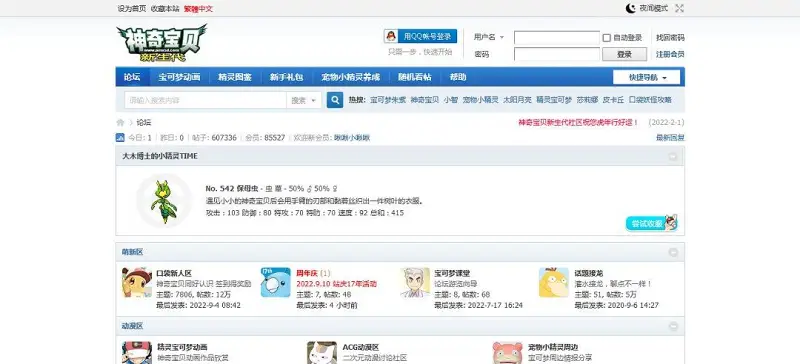Image resolution: width=800 pixels, height=364 pixels.
Task: Enable the 自动登录 checkbox
Action: (607, 38)
